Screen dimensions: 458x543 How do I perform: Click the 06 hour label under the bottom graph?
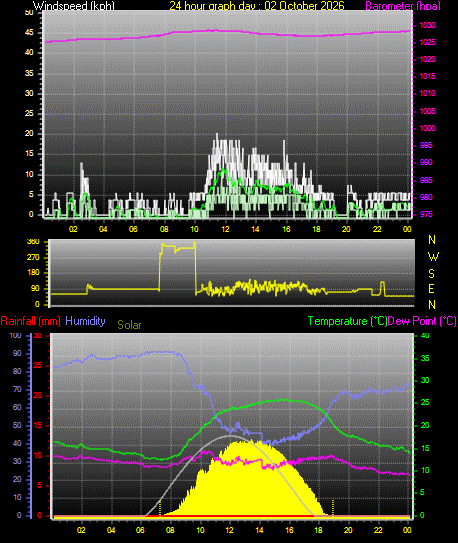pyautogui.click(x=140, y=530)
